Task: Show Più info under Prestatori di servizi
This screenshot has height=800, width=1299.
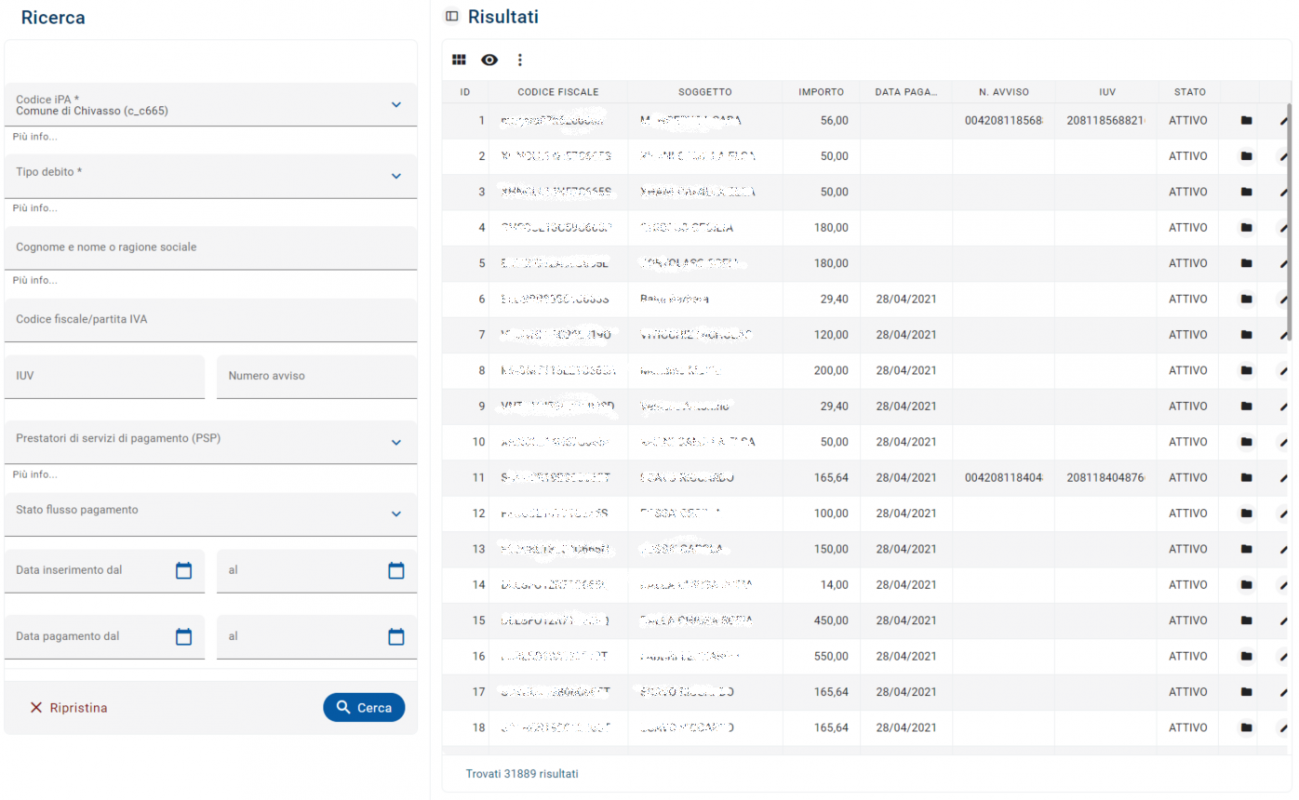Action: tap(35, 474)
